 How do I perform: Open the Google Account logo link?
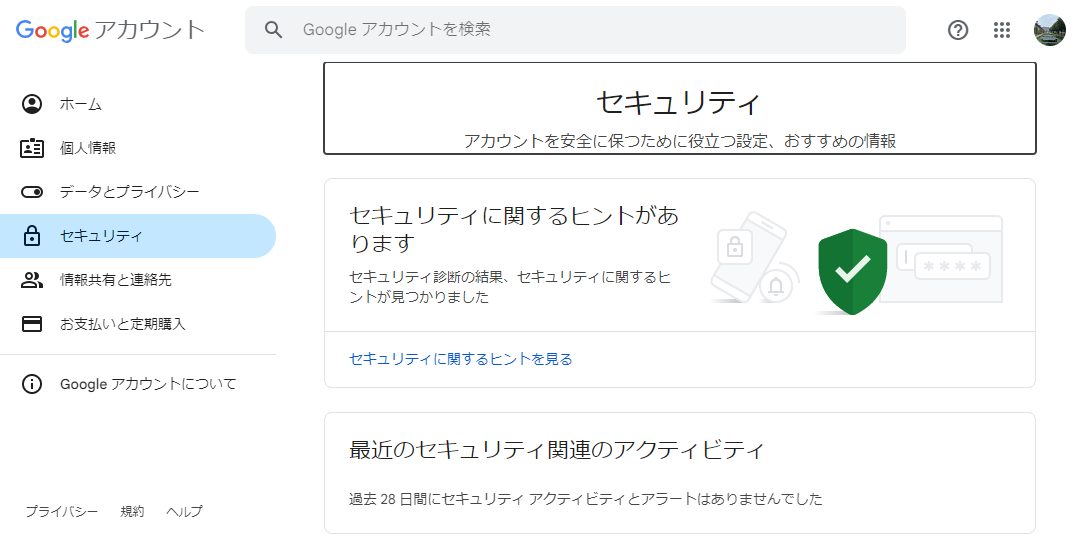pyautogui.click(x=110, y=30)
